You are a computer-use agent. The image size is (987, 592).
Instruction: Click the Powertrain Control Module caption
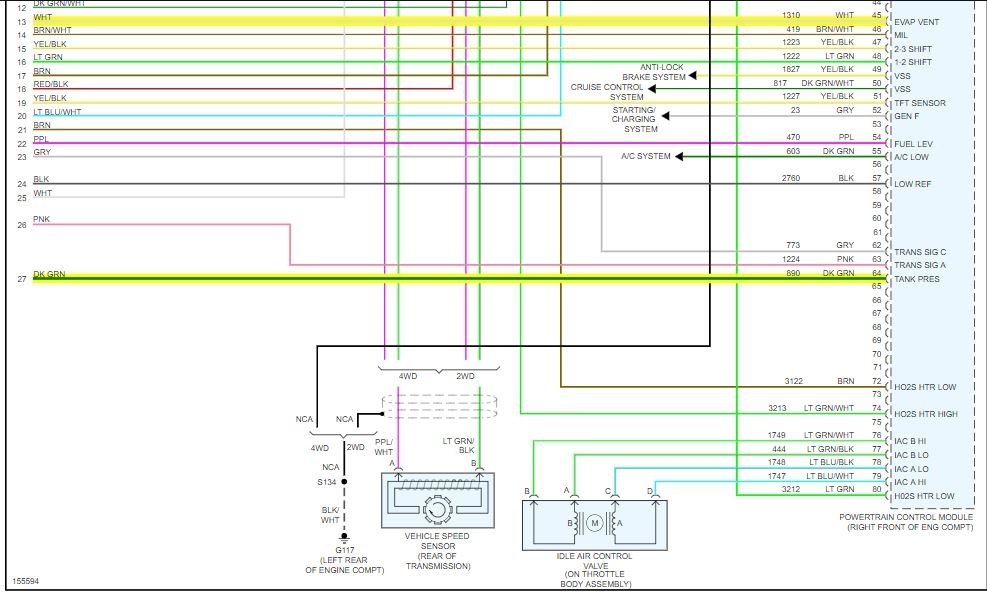[x=906, y=522]
